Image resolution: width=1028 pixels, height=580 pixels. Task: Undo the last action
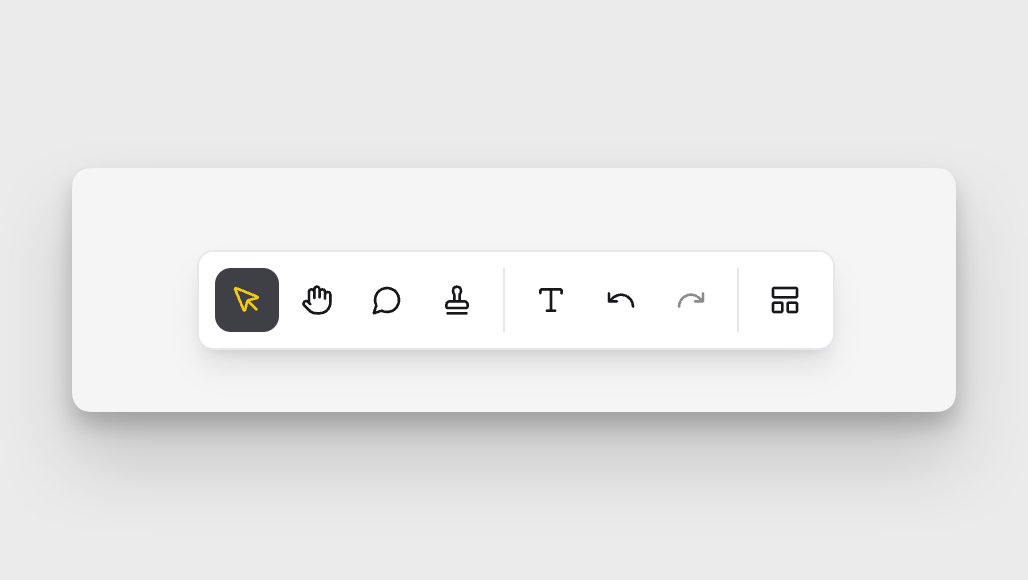tap(621, 300)
